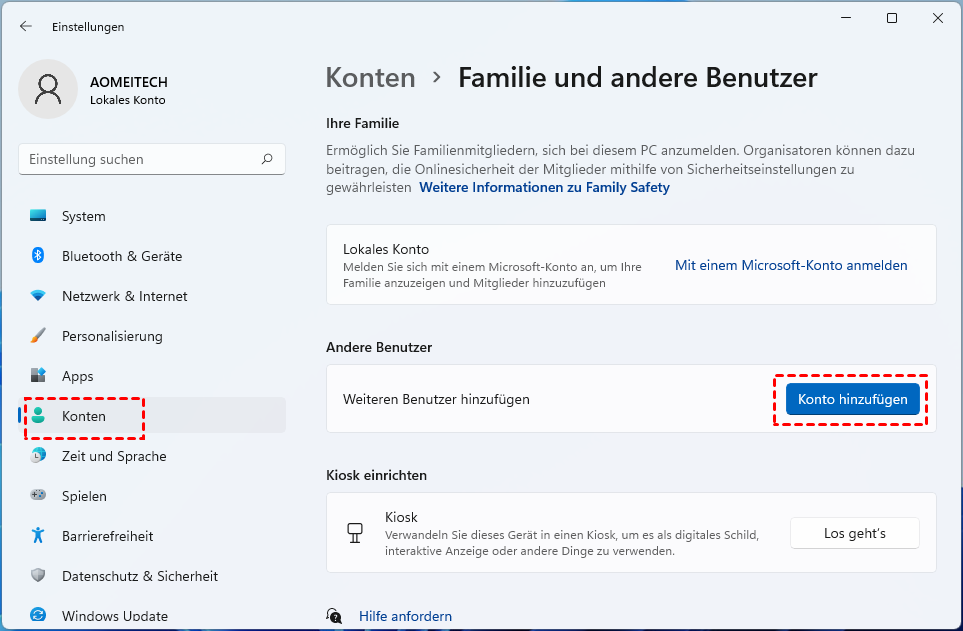Click the Netzwerk & Internet wifi icon
This screenshot has width=963, height=631.
pyautogui.click(x=38, y=296)
